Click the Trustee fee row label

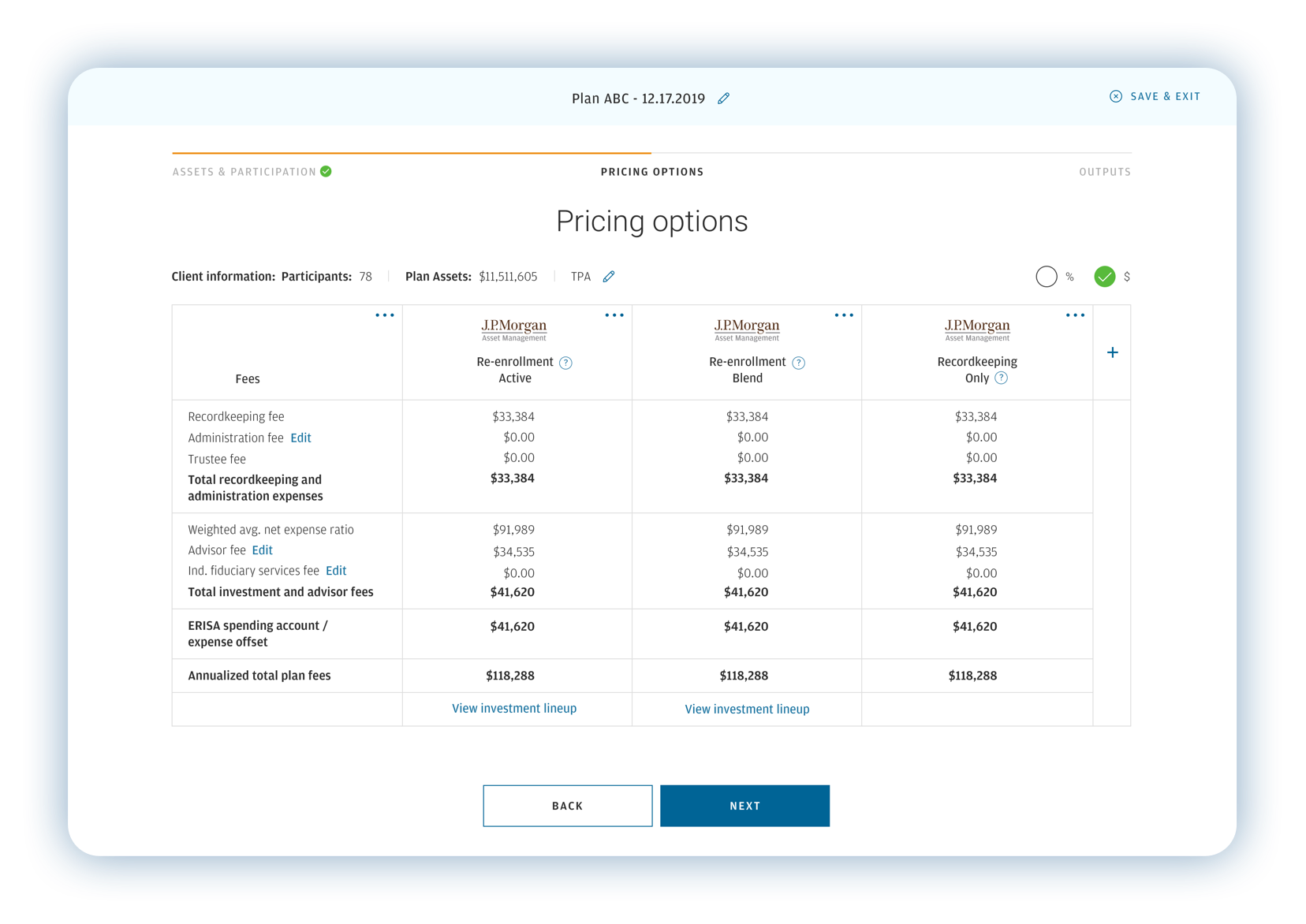pos(217,460)
